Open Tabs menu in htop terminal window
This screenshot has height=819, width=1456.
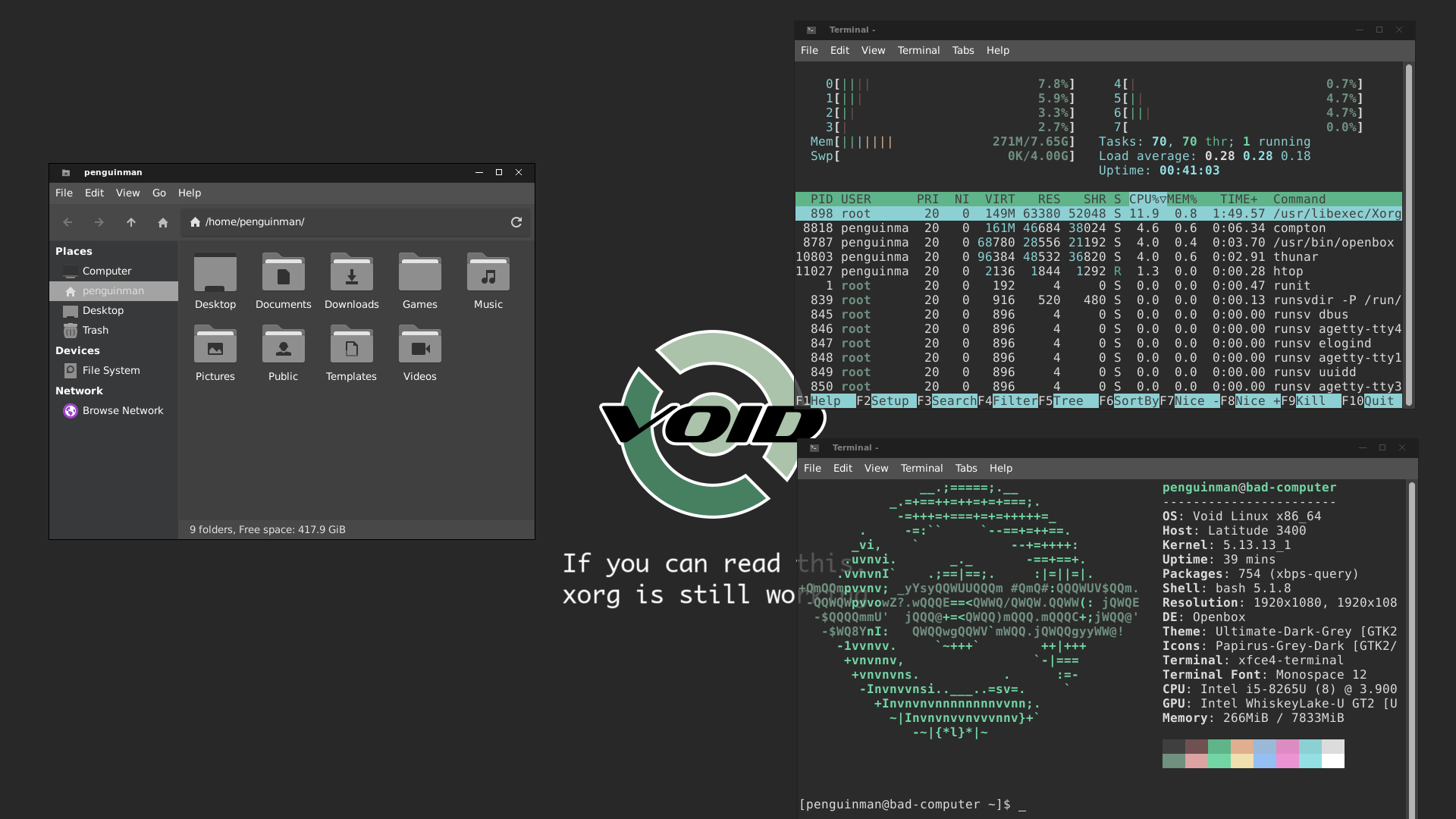(963, 51)
